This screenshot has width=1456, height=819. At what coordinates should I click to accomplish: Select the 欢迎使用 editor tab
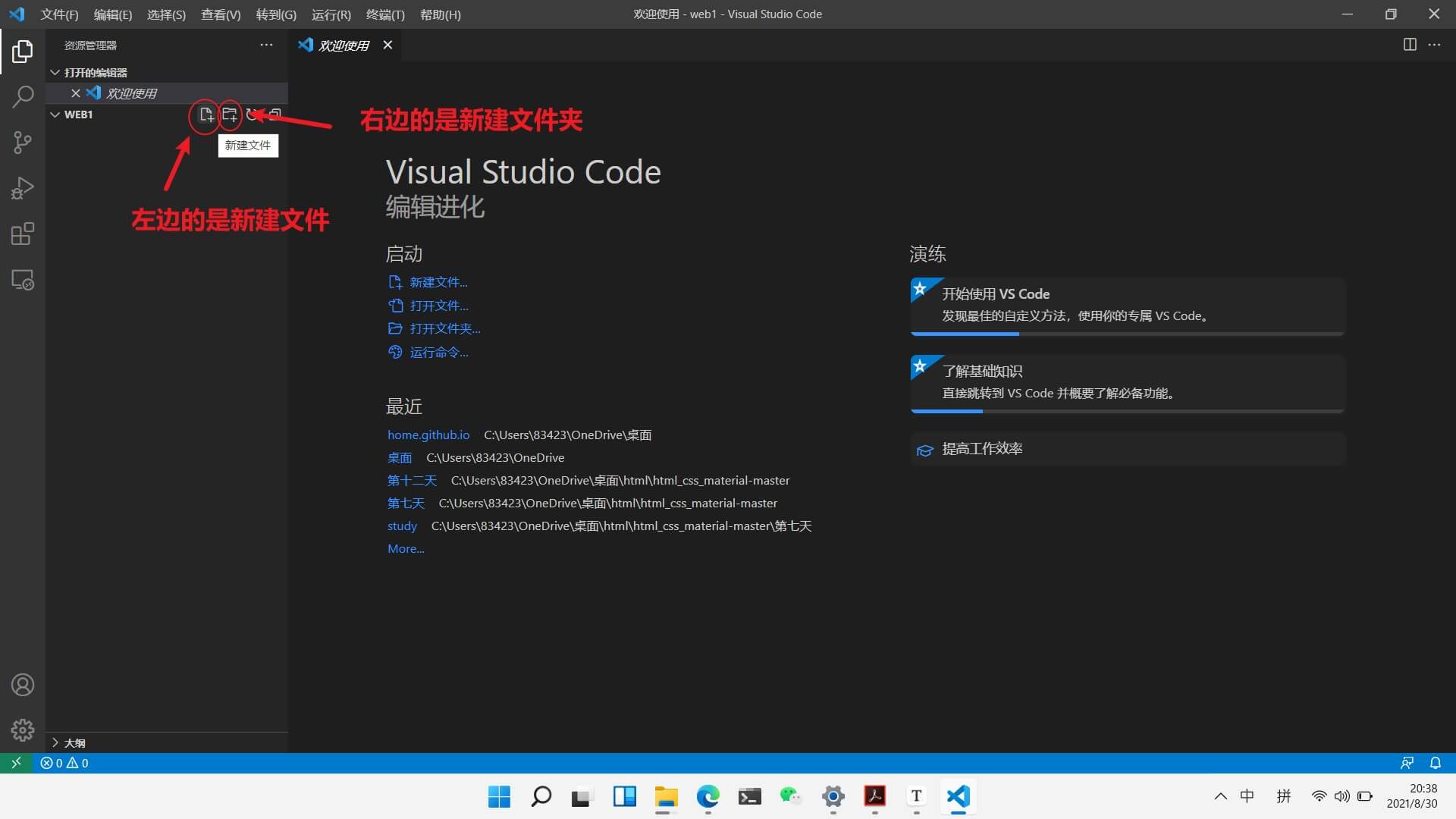[x=344, y=45]
